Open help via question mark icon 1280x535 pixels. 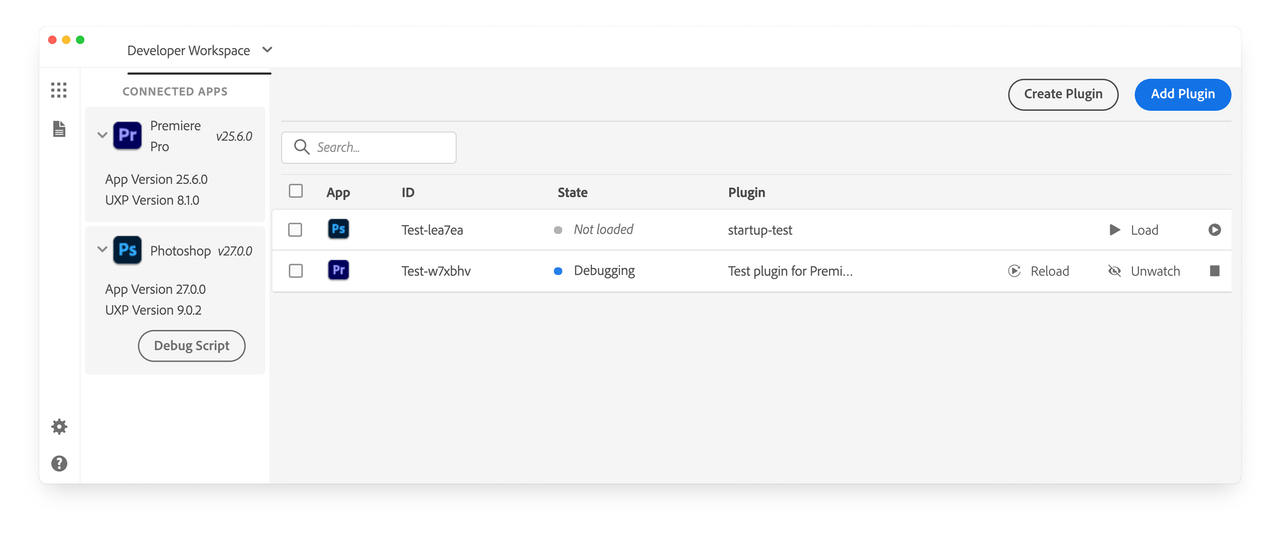[x=59, y=464]
